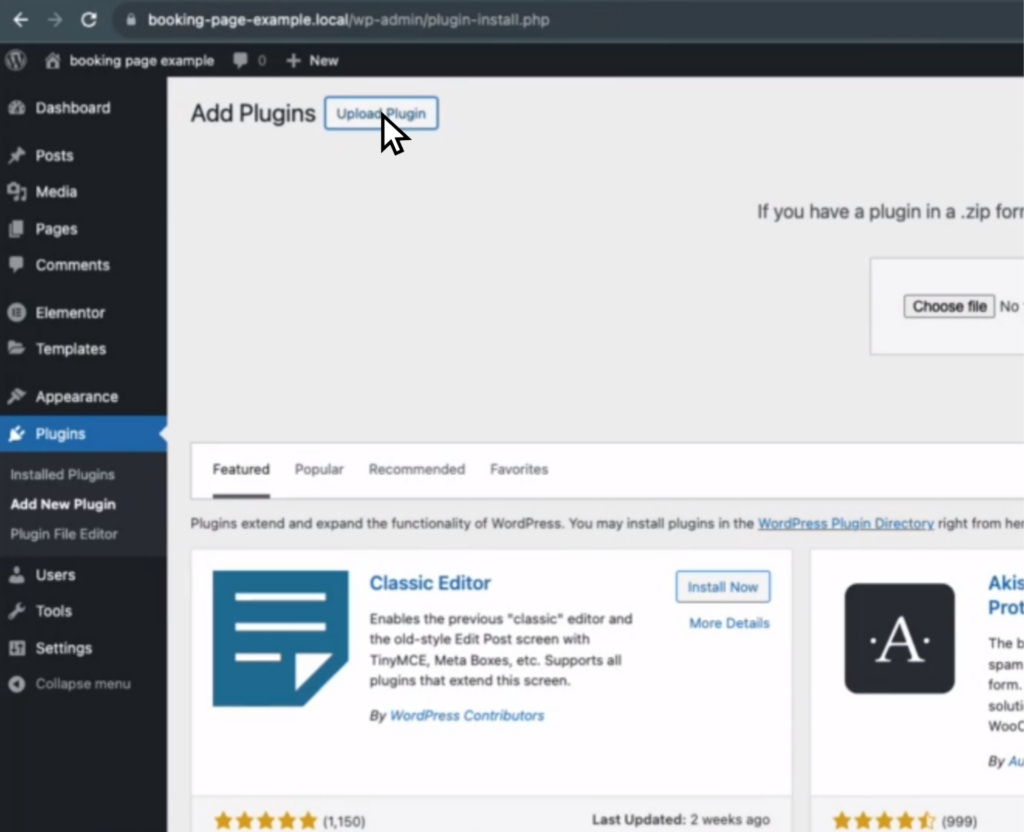This screenshot has width=1024, height=832.
Task: Open the Recommended plugins tab
Action: [417, 469]
